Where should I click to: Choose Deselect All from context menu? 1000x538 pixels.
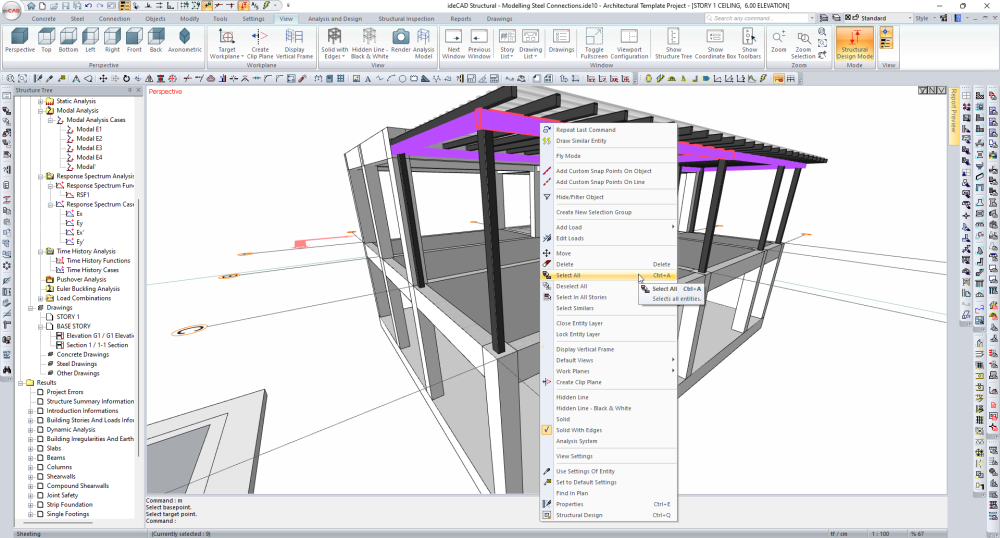click(x=572, y=286)
